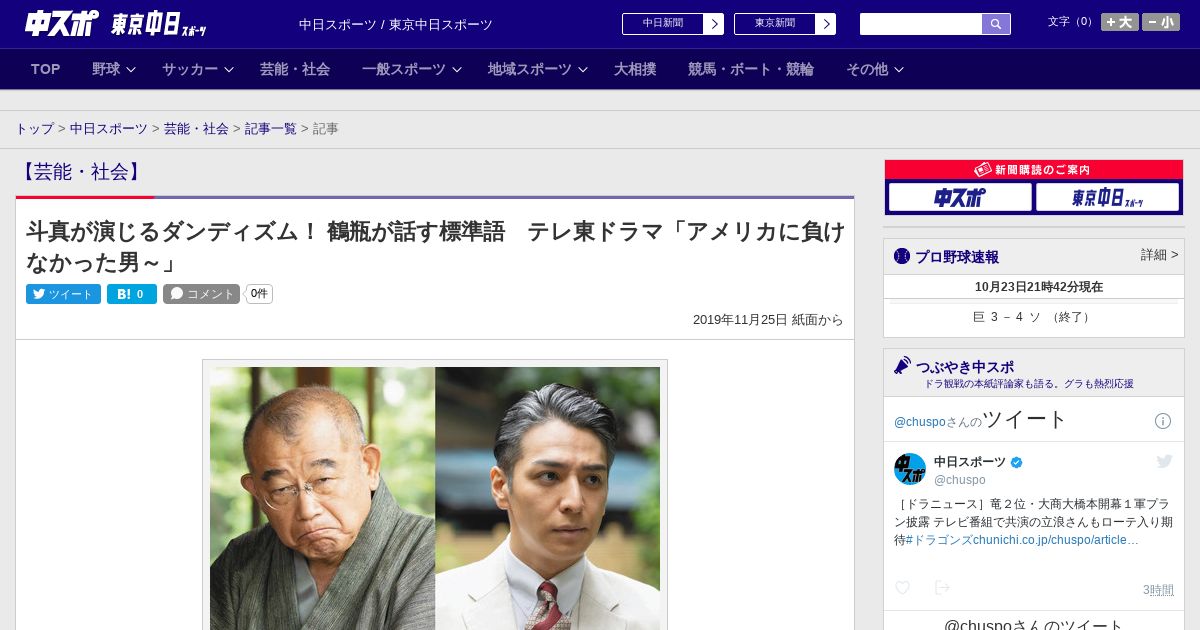Click the 中日スポーツ Twitter profile avatar
The width and height of the screenshot is (1200, 630).
tap(910, 469)
